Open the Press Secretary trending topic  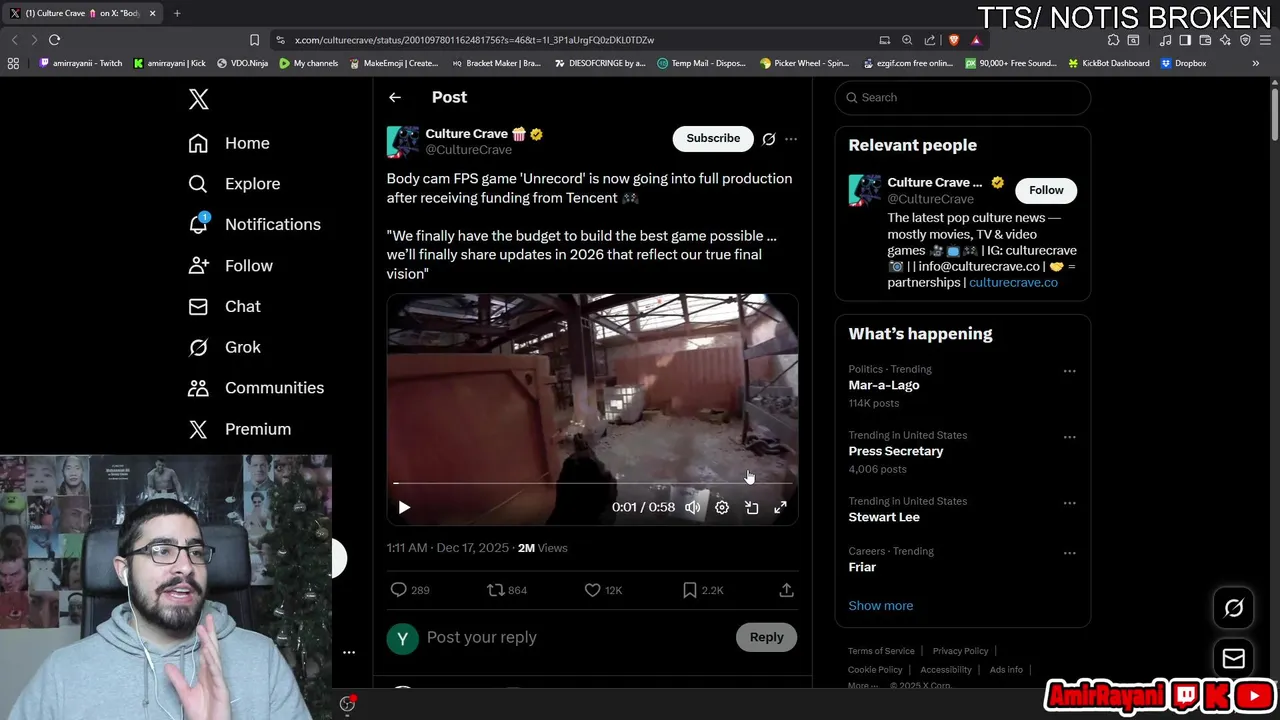[x=896, y=451]
